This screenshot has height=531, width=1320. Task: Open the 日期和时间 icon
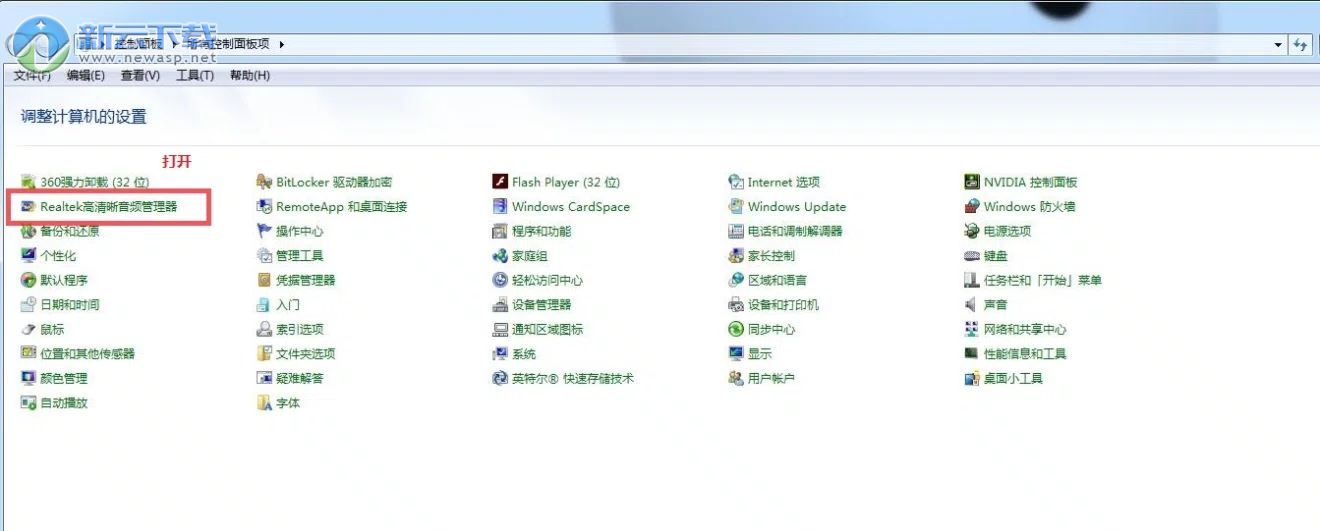(29, 305)
